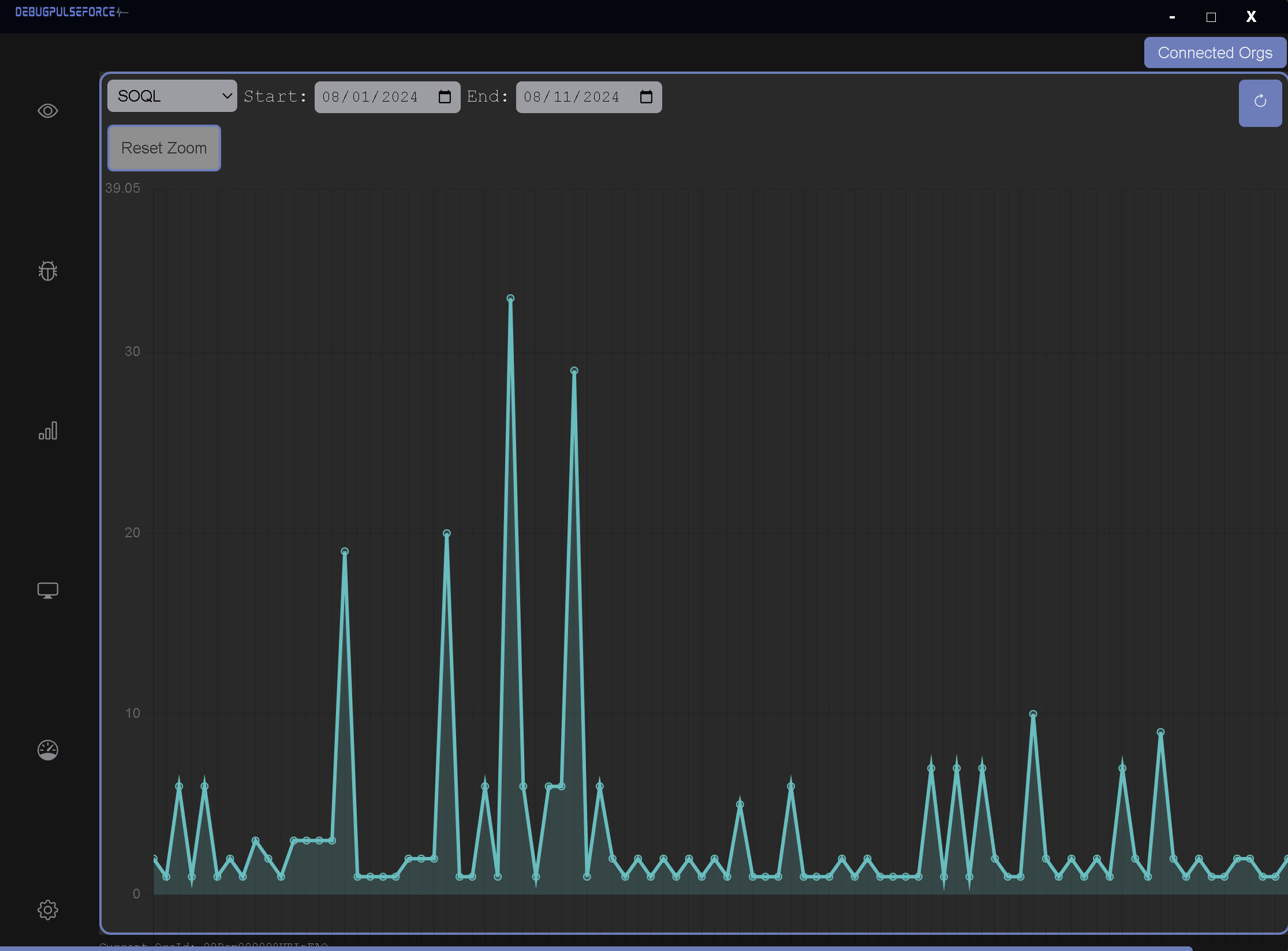The height and width of the screenshot is (951, 1288).
Task: Select the bar chart analytics icon
Action: tap(48, 430)
